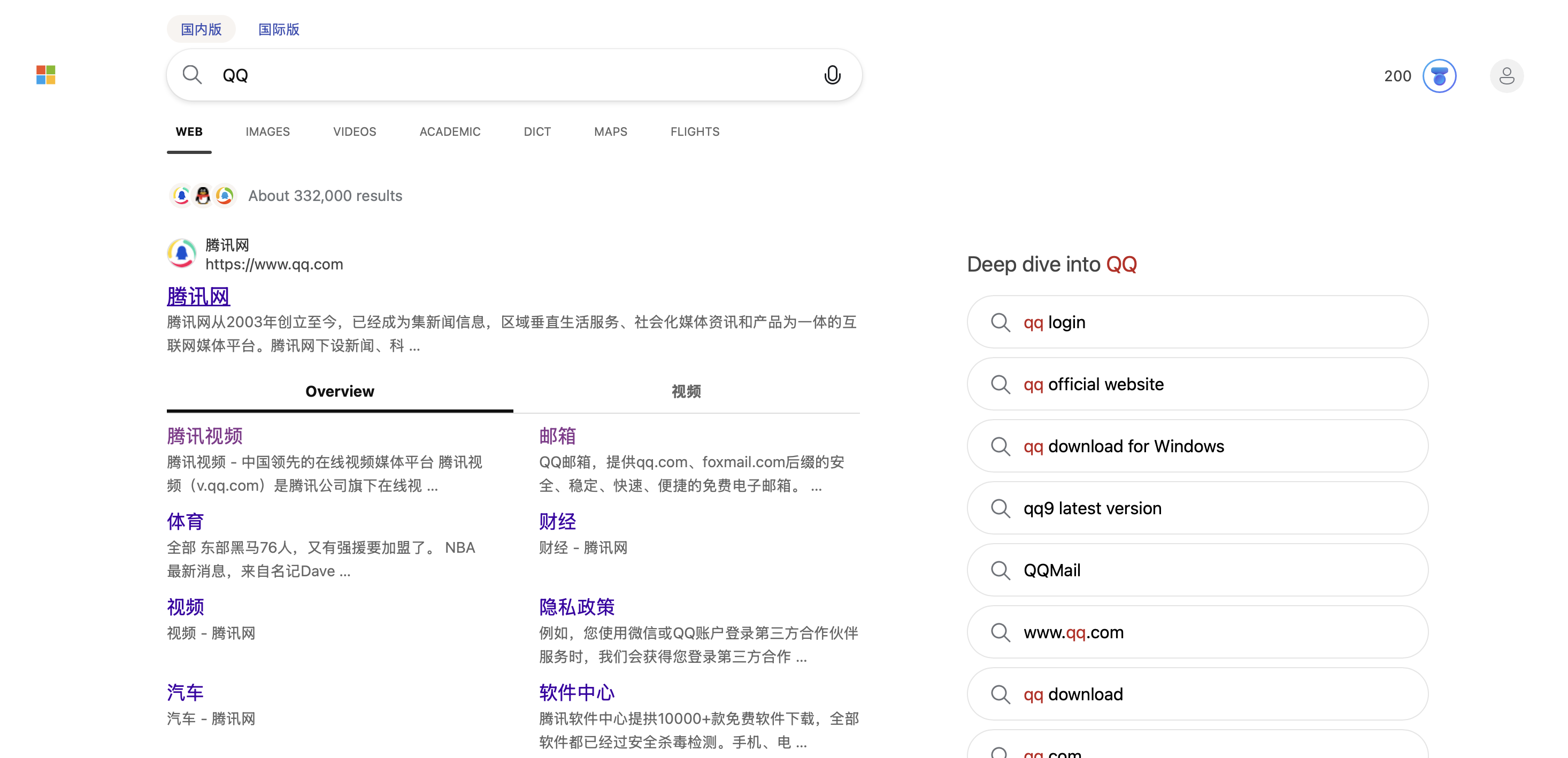This screenshot has height=758, width=1568.
Task: Open the 视频 sitelink heading
Action: 186,607
